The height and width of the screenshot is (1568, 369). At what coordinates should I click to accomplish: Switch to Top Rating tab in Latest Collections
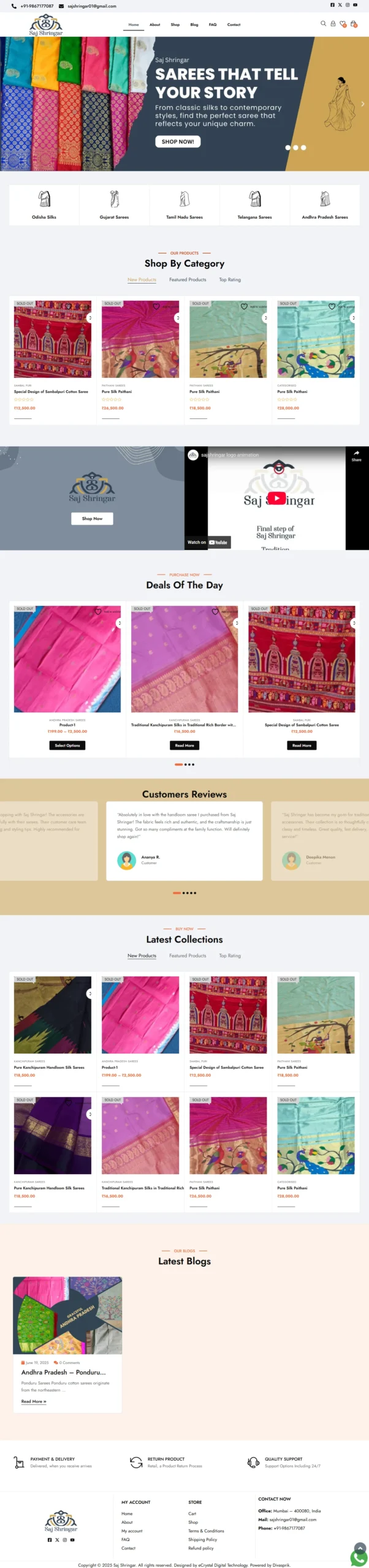[x=230, y=956]
